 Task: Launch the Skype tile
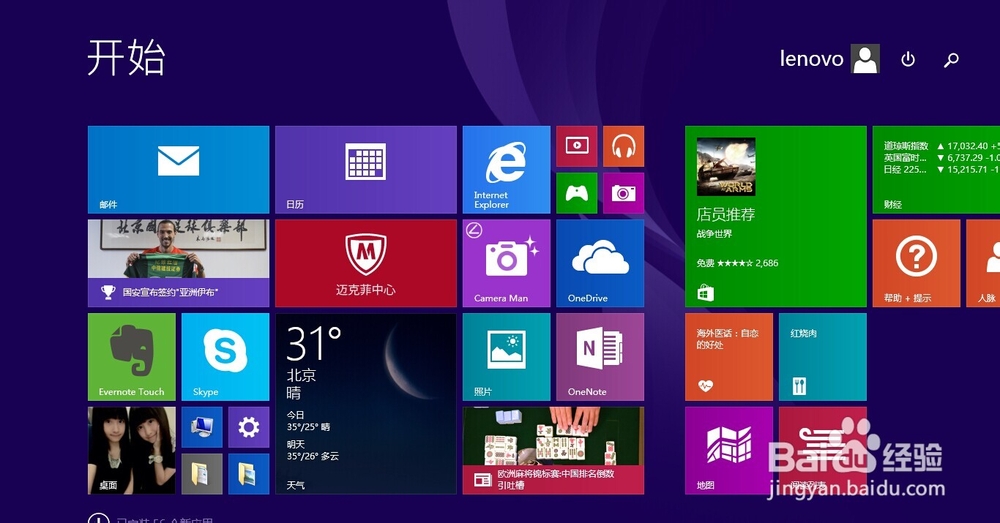tap(225, 357)
